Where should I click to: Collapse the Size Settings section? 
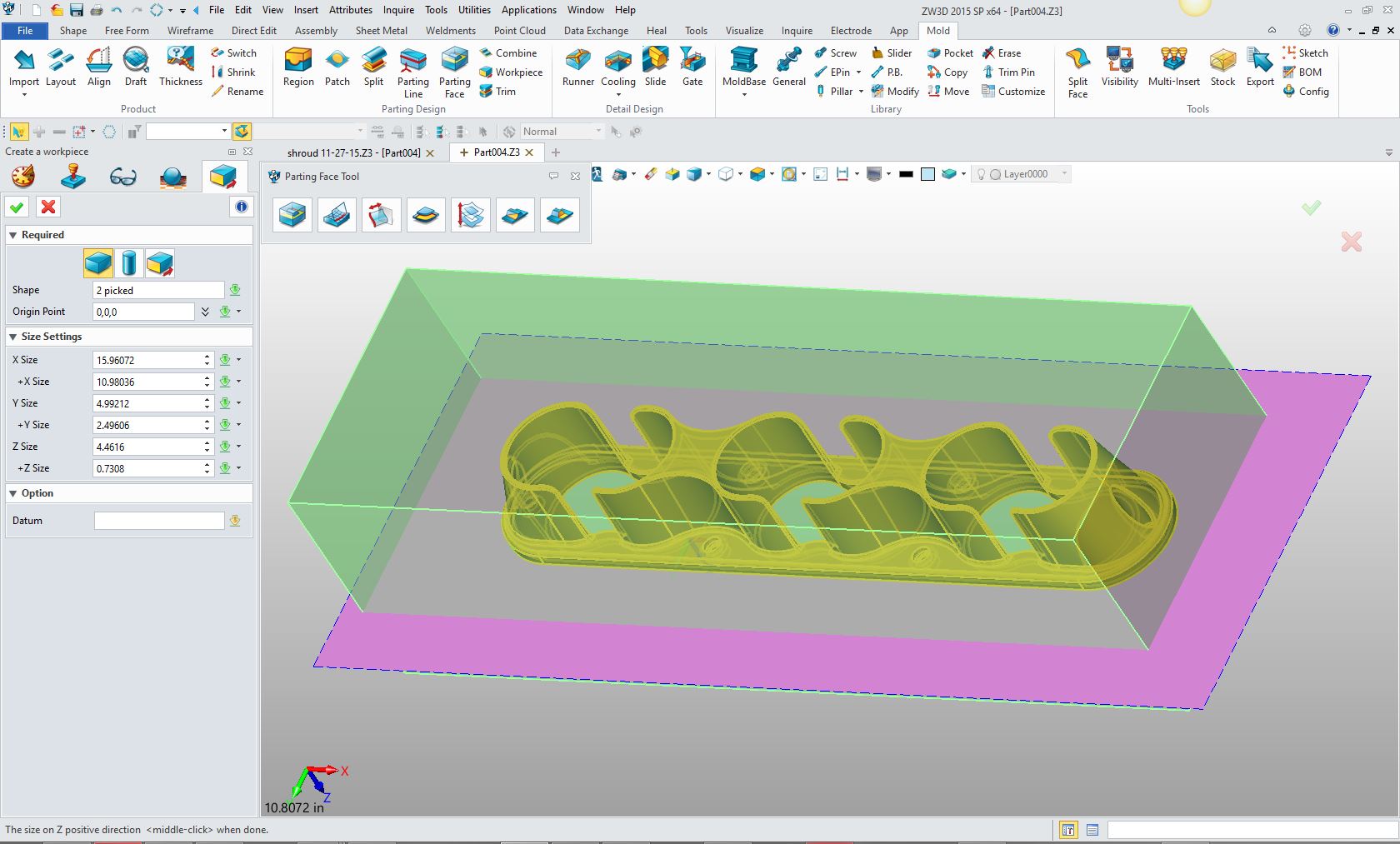click(13, 337)
